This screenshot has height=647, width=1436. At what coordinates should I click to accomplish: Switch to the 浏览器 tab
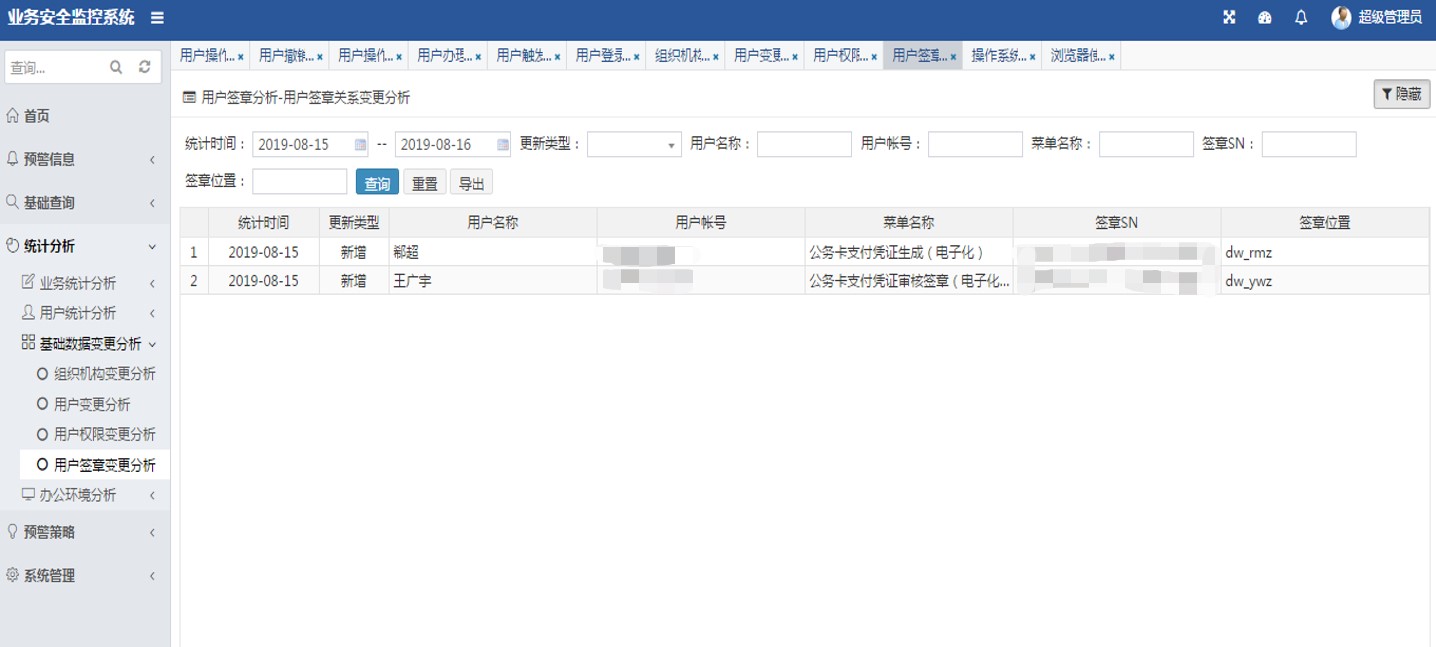(x=1077, y=56)
